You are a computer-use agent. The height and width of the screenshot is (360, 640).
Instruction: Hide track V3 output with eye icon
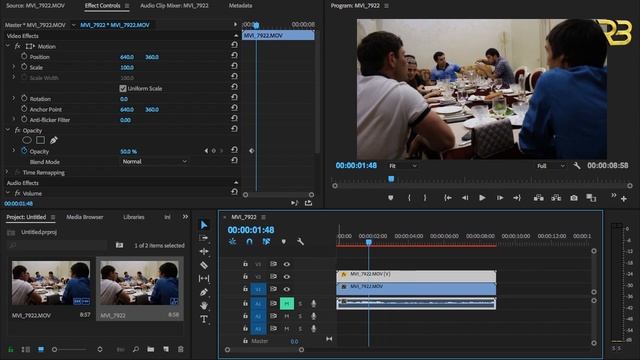pyautogui.click(x=287, y=264)
